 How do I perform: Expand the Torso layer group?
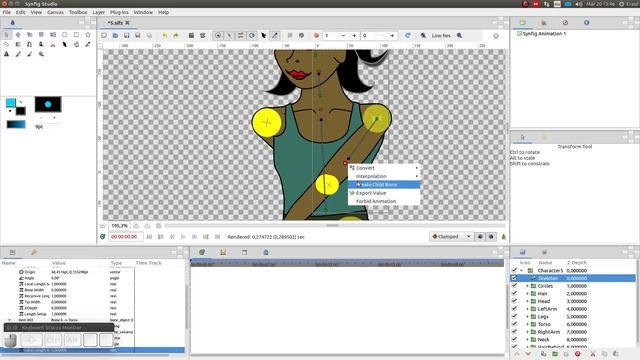click(x=527, y=324)
